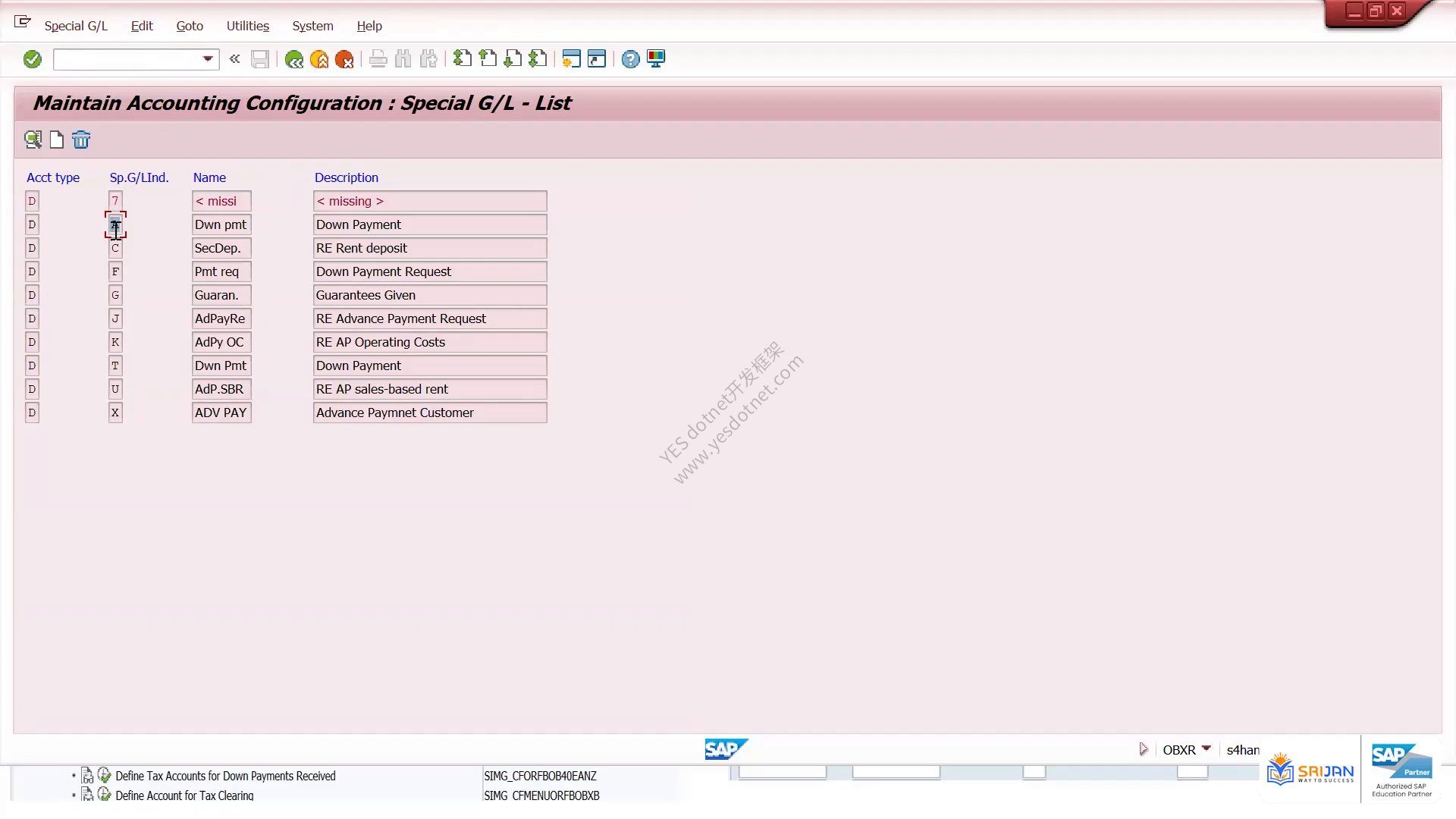Click the Print icon
1456x819 pixels.
[x=378, y=59]
